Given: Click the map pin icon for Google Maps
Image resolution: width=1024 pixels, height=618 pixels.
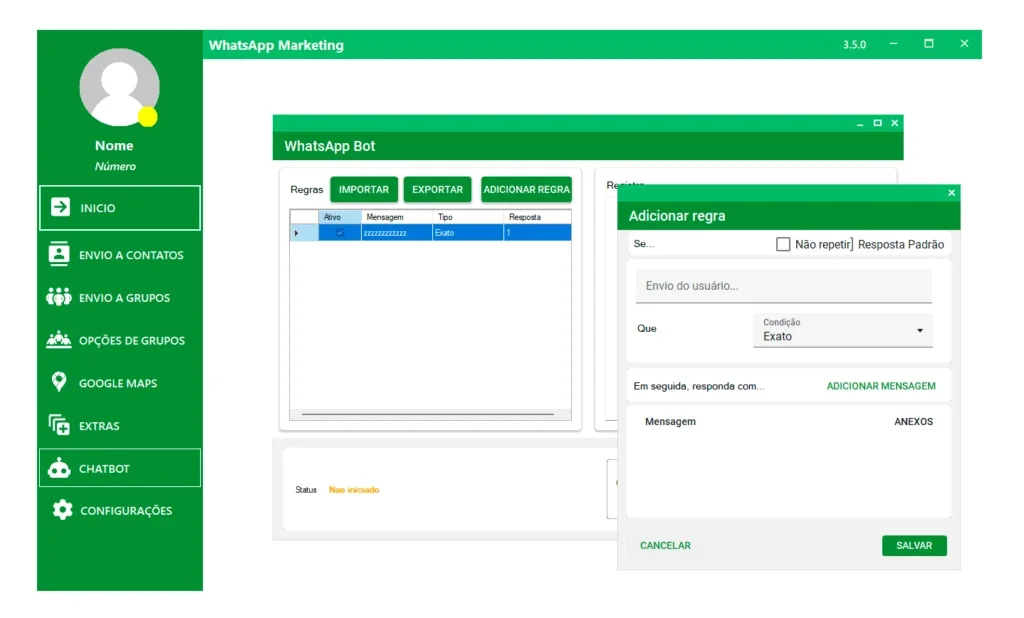Looking at the screenshot, I should click(x=59, y=382).
